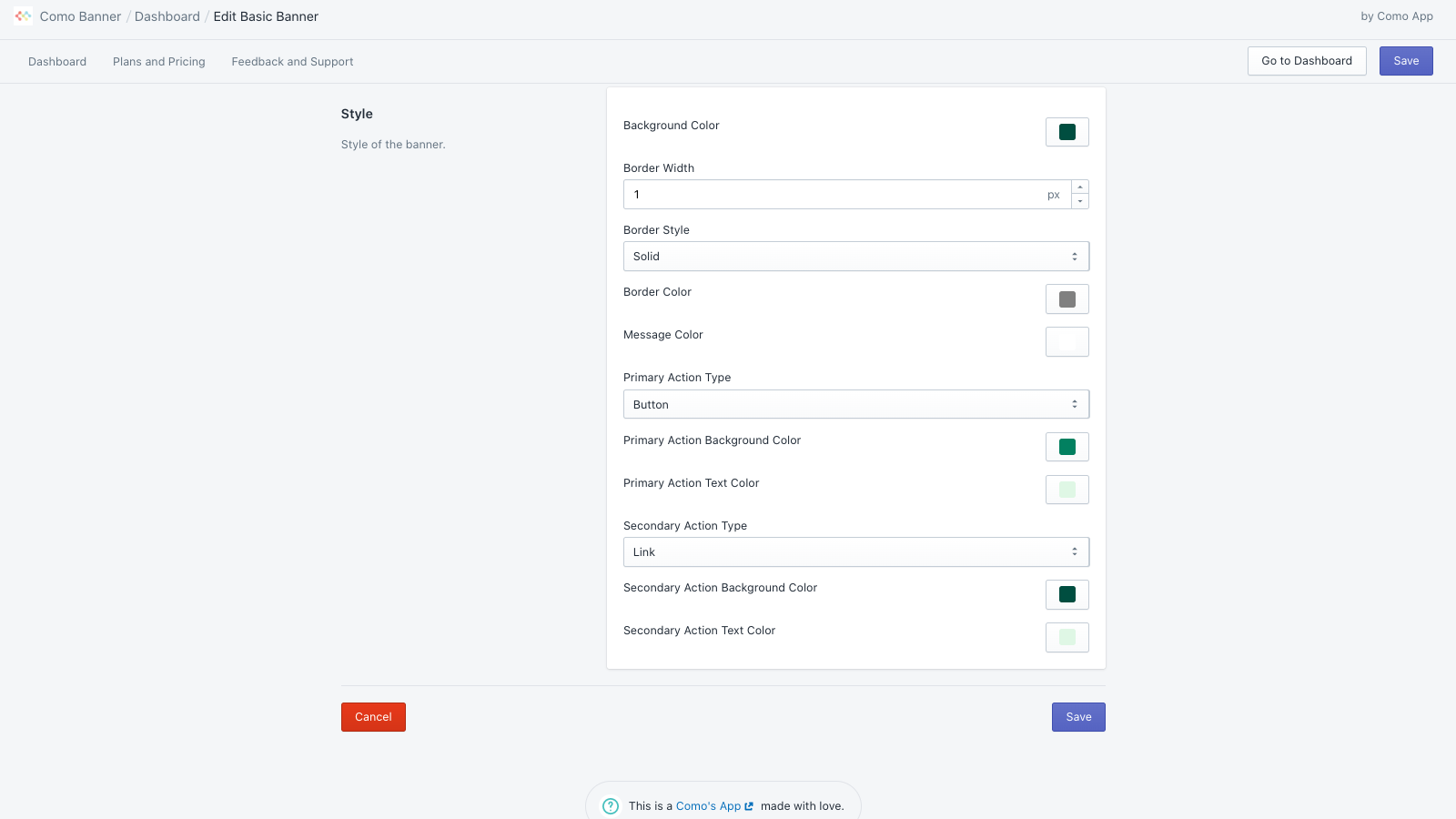Click the red Cancel button
The image size is (1456, 819).
[x=373, y=717]
